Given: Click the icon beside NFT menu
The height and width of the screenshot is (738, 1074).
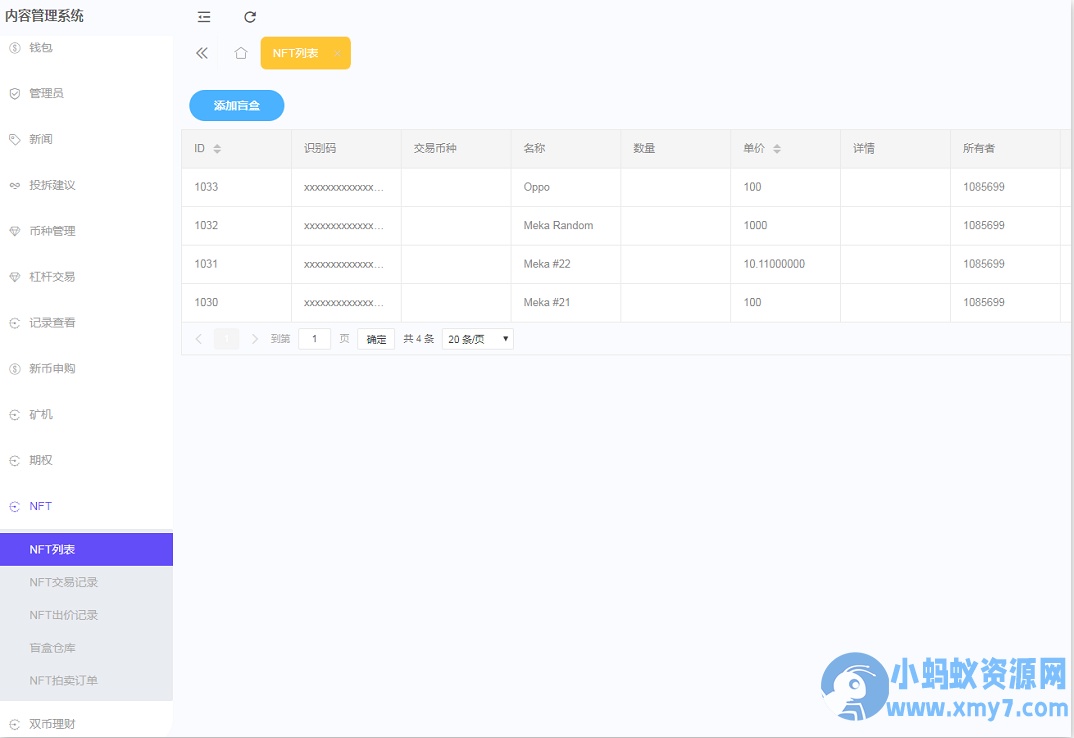Looking at the screenshot, I should tap(14, 506).
